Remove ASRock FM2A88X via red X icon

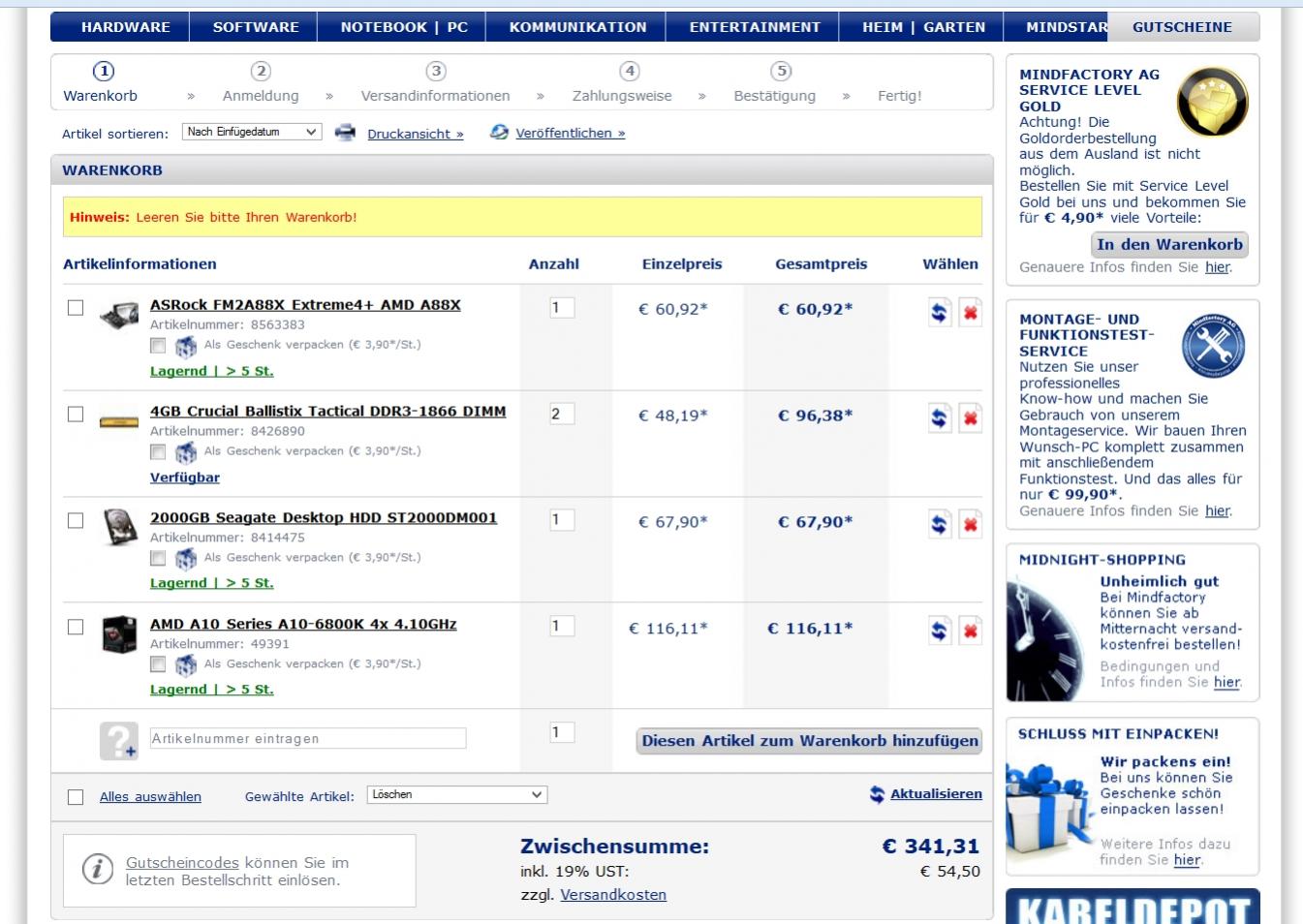[x=970, y=313]
